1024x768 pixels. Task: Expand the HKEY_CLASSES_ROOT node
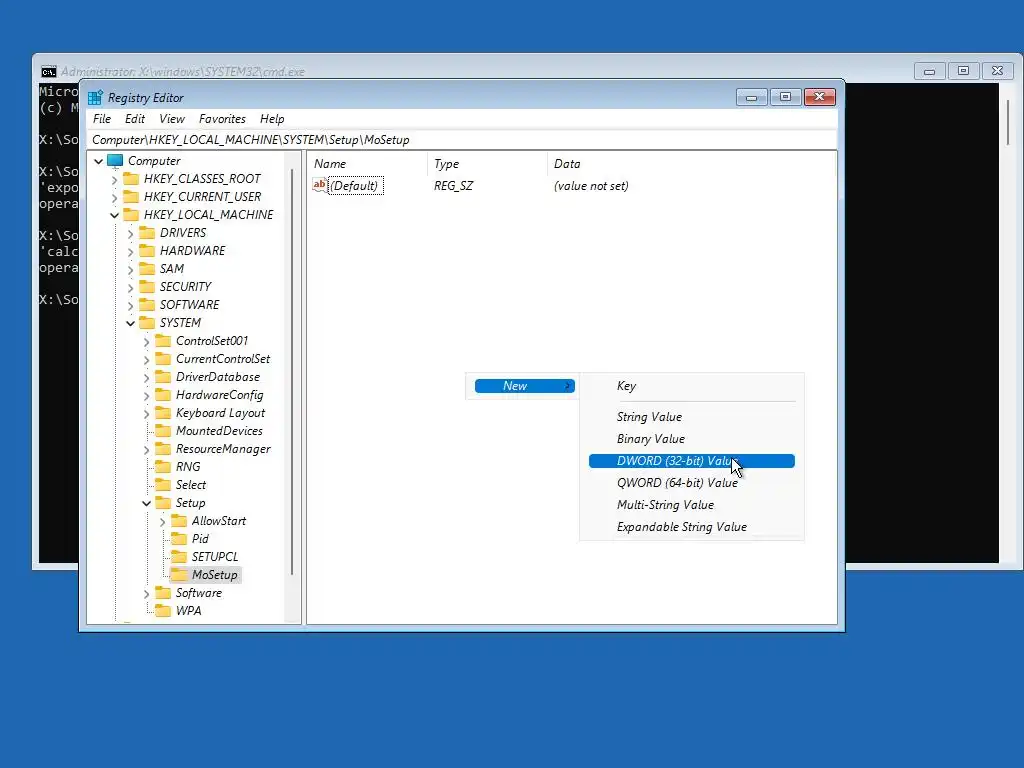point(115,180)
